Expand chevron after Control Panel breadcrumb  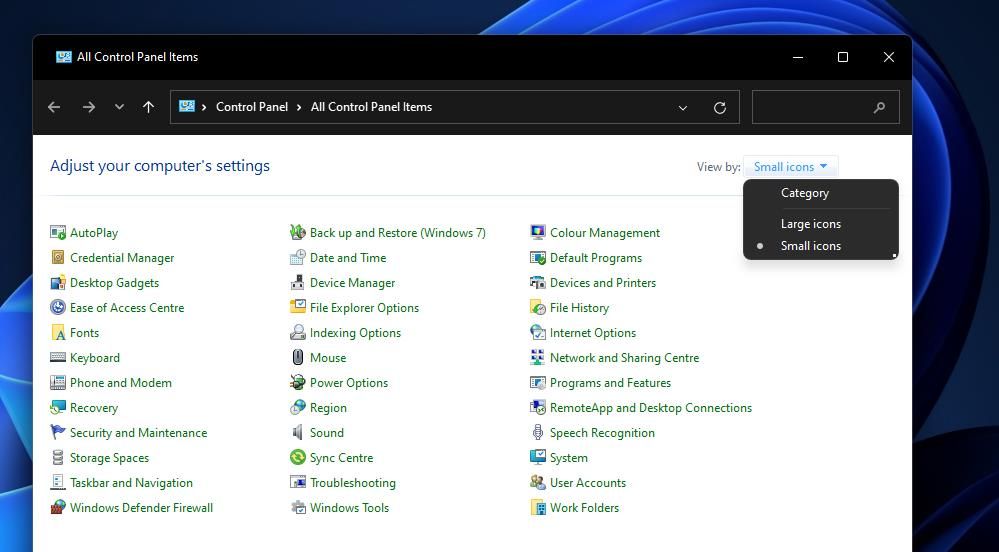(299, 107)
